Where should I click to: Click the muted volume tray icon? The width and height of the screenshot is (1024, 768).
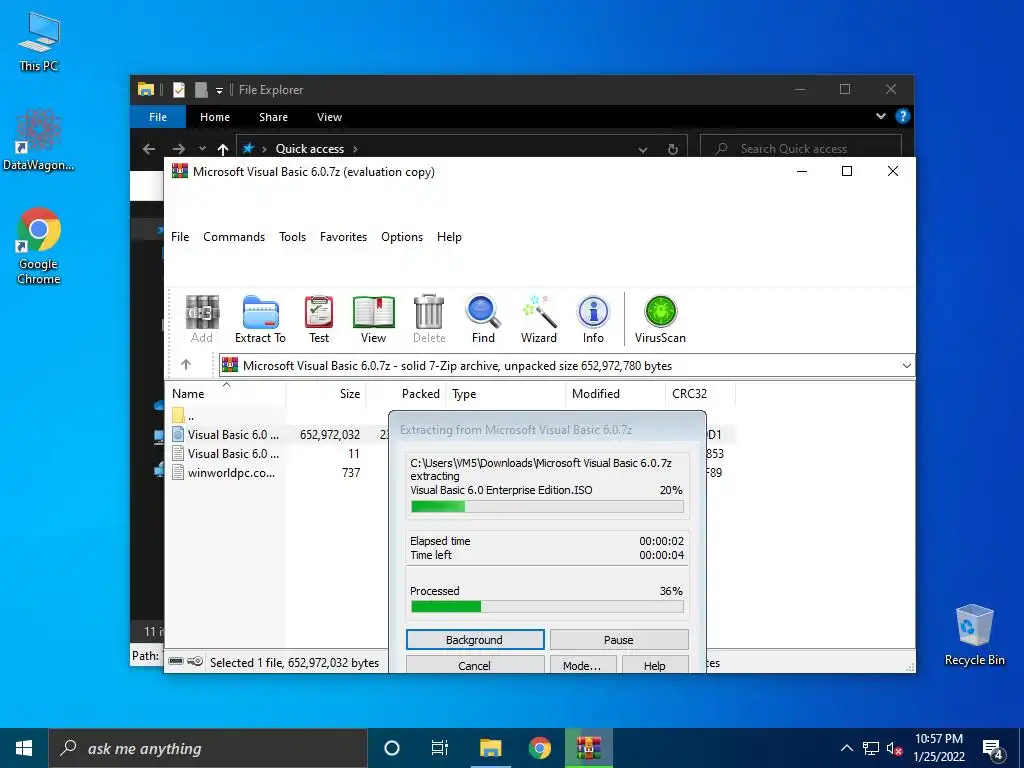(894, 748)
